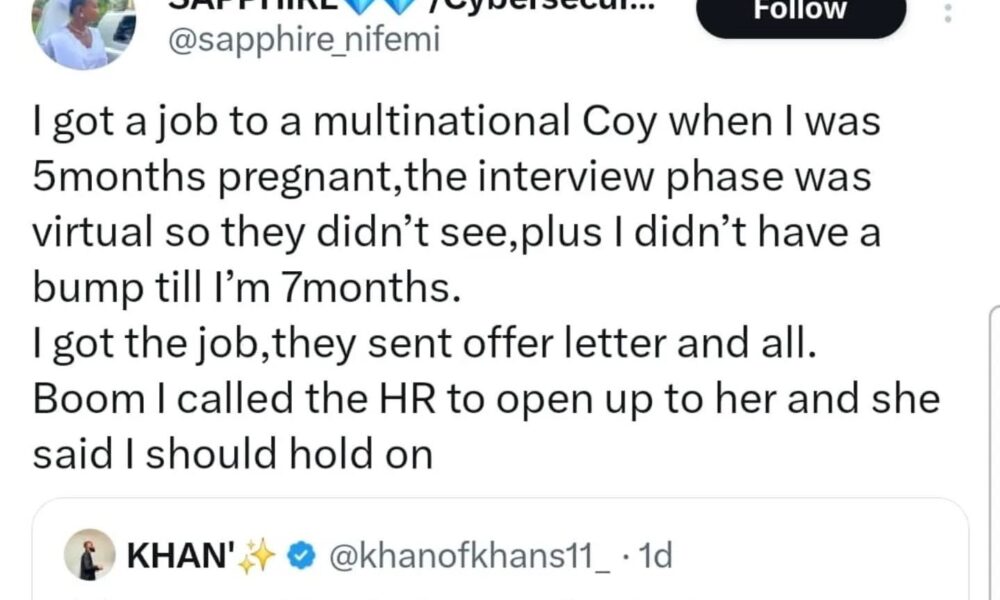
Task: Click the last line "said I should hold on"
Action: 232,455
